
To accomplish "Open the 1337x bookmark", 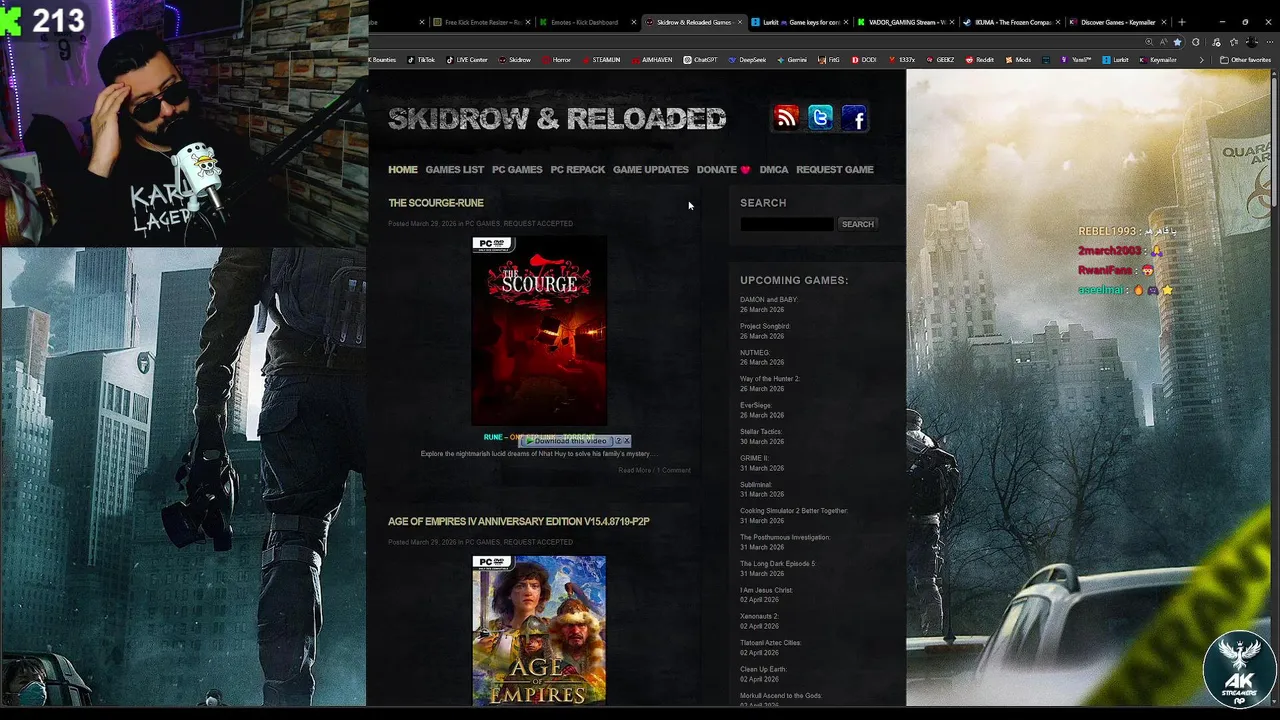I will 901,60.
